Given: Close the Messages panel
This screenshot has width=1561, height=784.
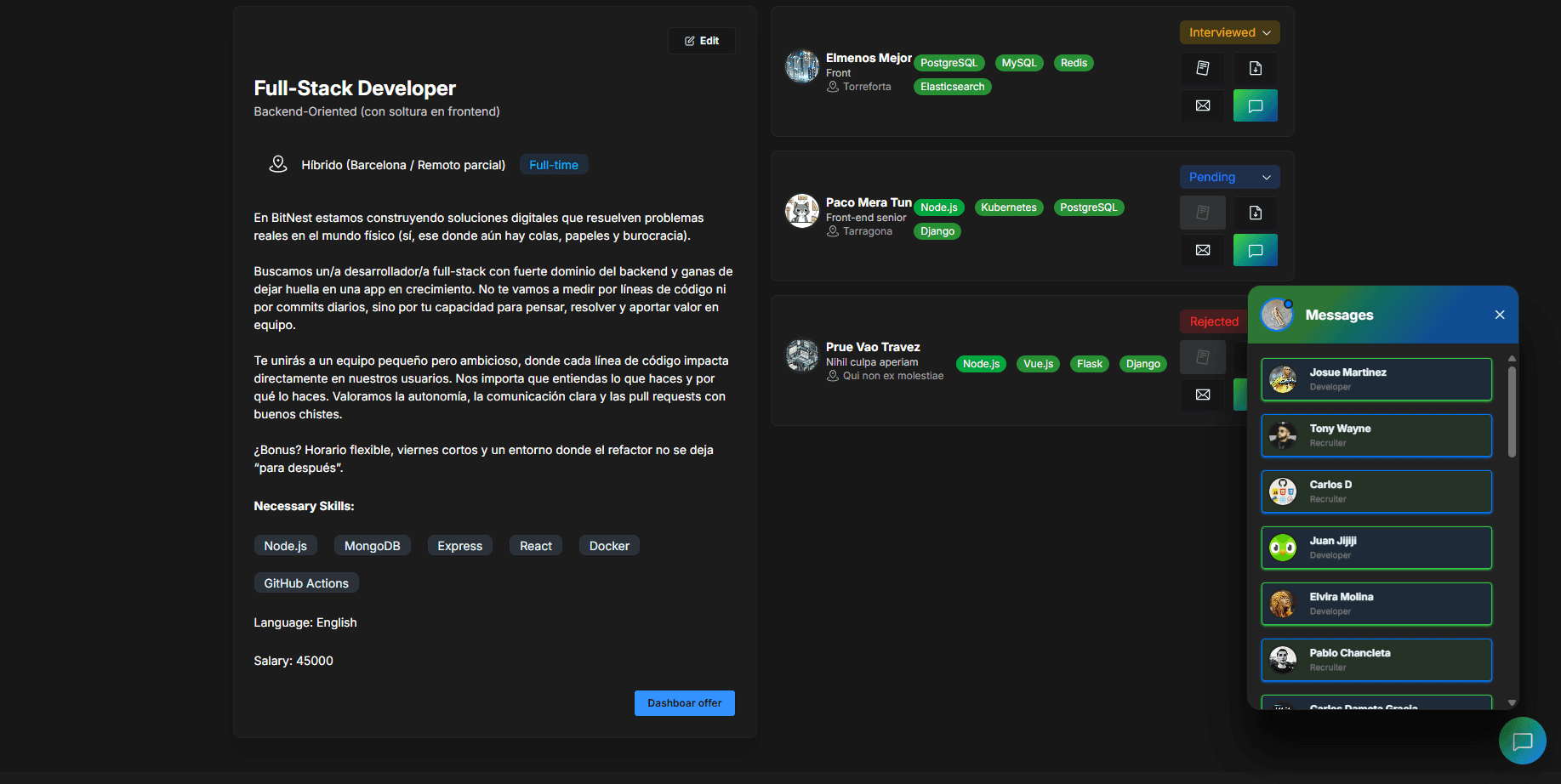Looking at the screenshot, I should 1499,315.
